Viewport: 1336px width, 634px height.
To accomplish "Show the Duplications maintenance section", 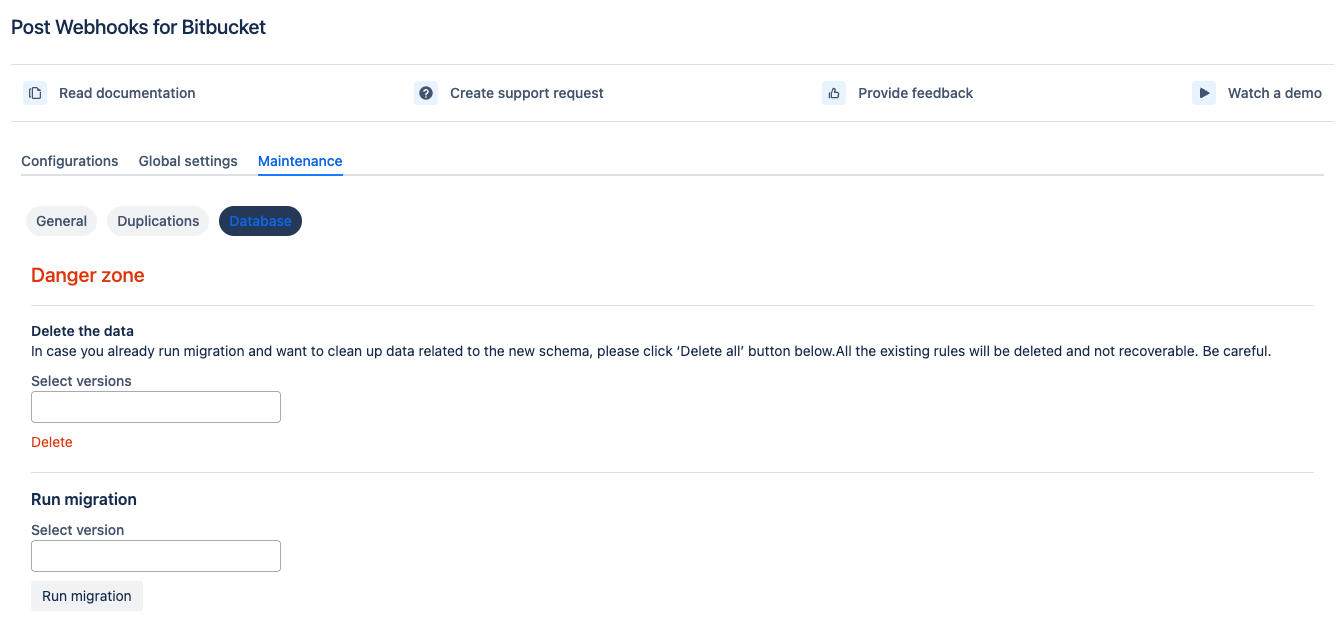I will [x=158, y=221].
